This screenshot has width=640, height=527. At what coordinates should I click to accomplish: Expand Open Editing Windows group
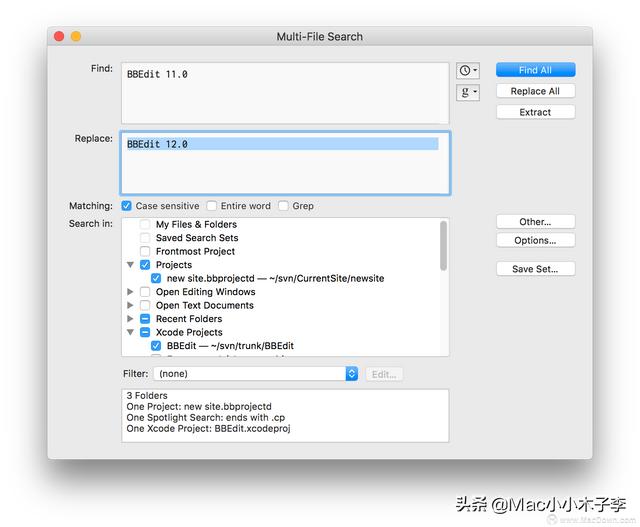click(x=131, y=292)
